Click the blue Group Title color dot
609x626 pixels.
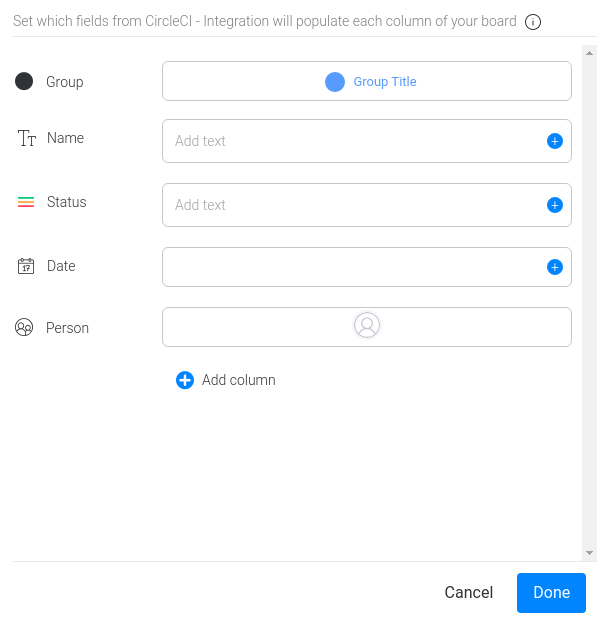(335, 82)
